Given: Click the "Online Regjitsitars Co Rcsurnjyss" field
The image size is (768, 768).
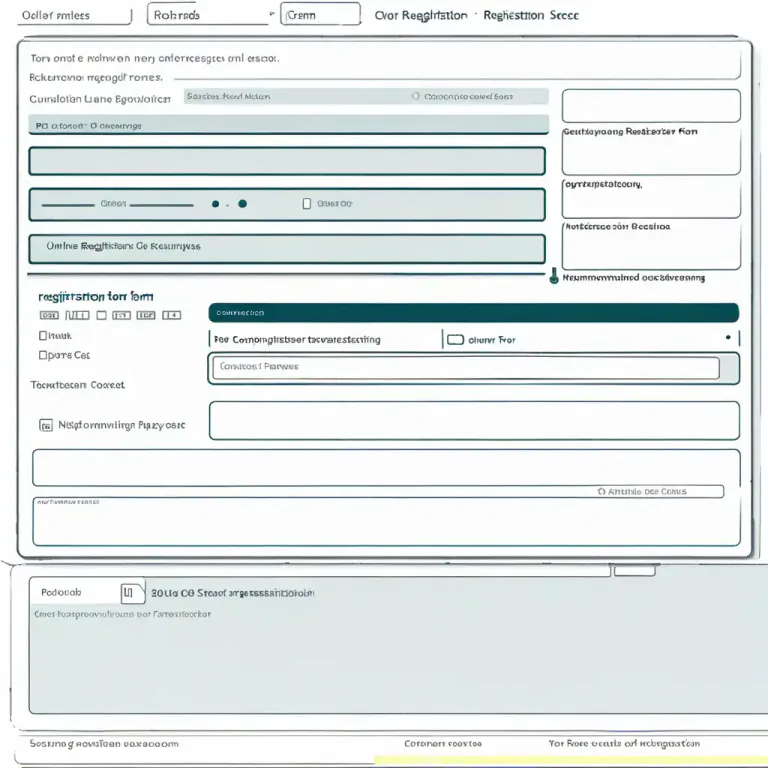Looking at the screenshot, I should click(x=287, y=249).
